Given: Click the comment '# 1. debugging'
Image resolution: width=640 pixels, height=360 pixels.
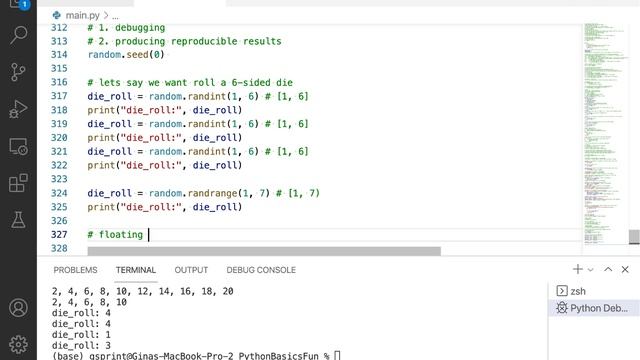Looking at the screenshot, I should point(126,28).
